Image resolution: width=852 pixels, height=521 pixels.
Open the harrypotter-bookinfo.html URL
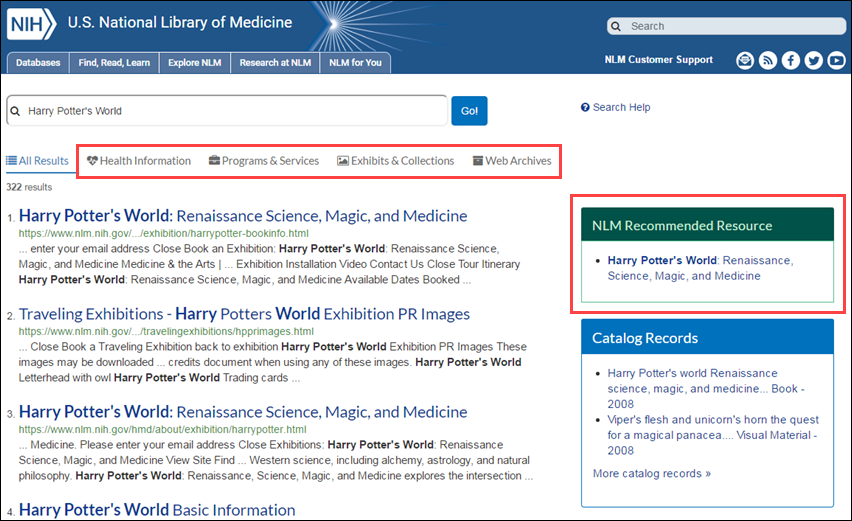(x=164, y=234)
